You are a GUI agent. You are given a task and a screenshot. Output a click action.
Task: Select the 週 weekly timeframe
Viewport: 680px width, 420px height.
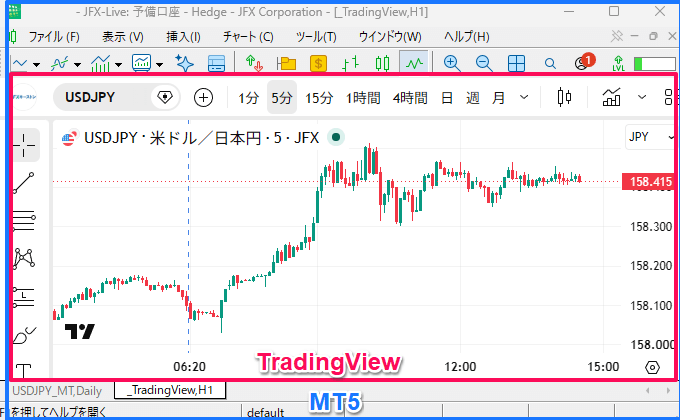[x=473, y=98]
